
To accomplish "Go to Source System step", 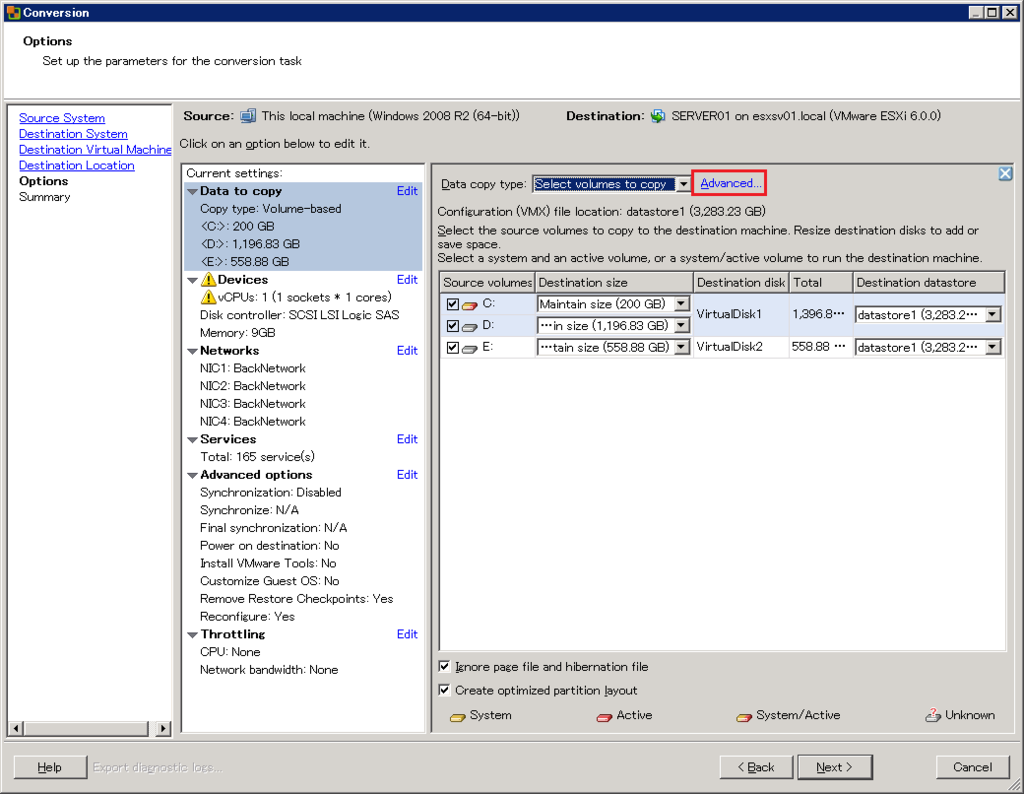I will [62, 118].
